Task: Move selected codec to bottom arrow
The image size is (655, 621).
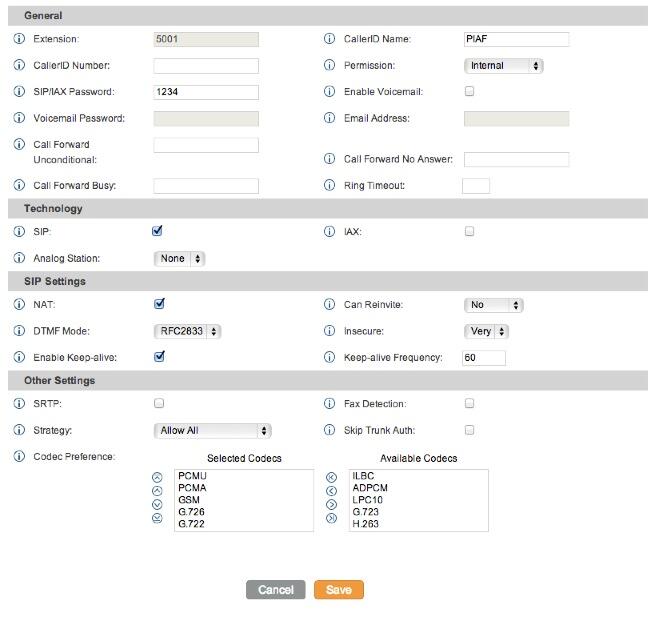Action: click(157, 518)
